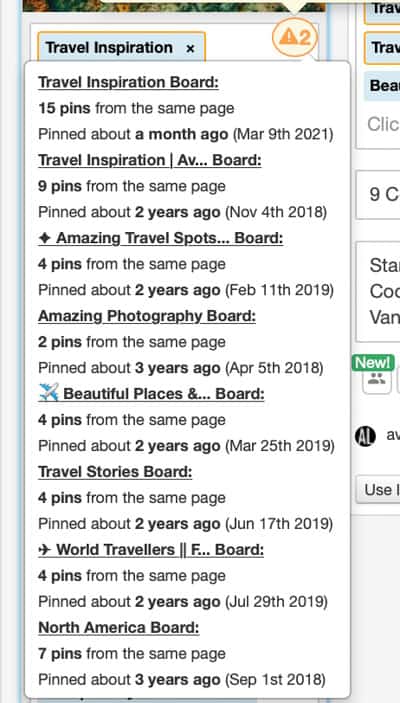
Task: Open the North America Board link
Action: coord(119,628)
